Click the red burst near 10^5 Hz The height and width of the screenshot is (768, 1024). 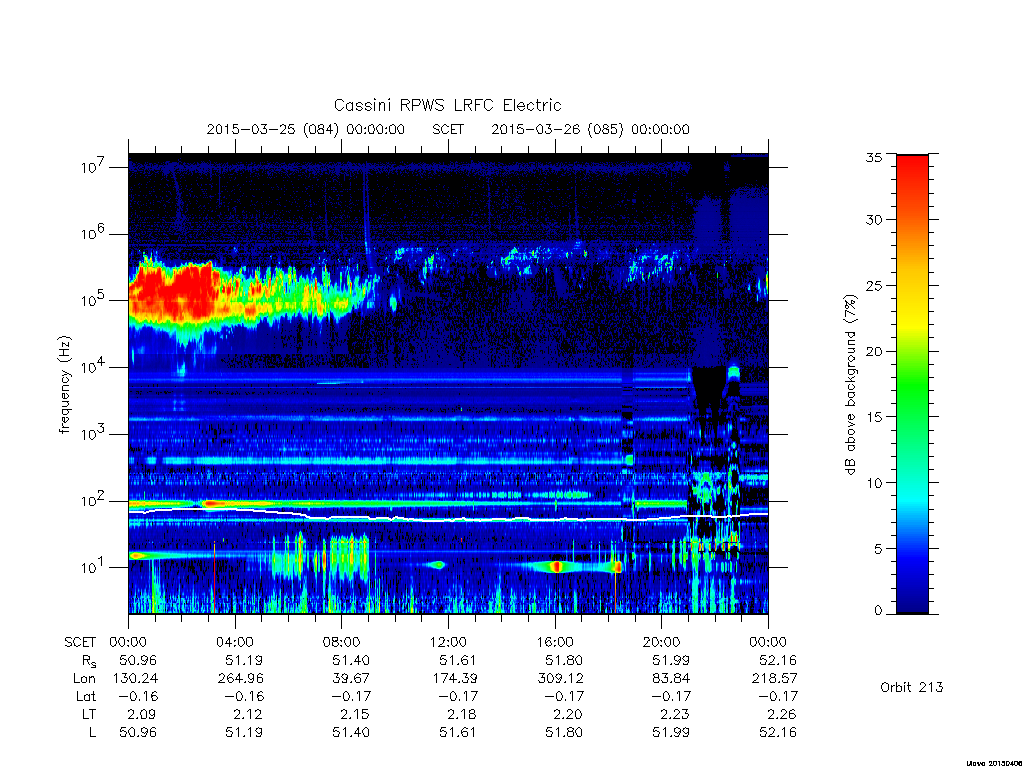click(x=175, y=291)
